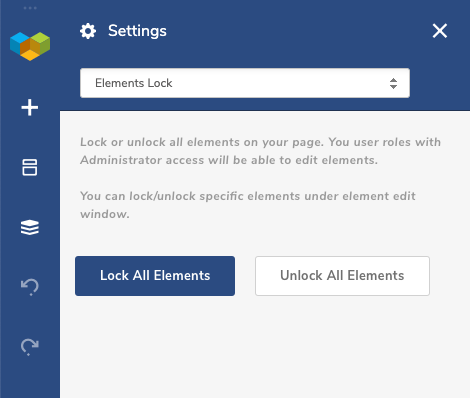Click the Settings gear icon
The height and width of the screenshot is (398, 470).
pyautogui.click(x=88, y=31)
